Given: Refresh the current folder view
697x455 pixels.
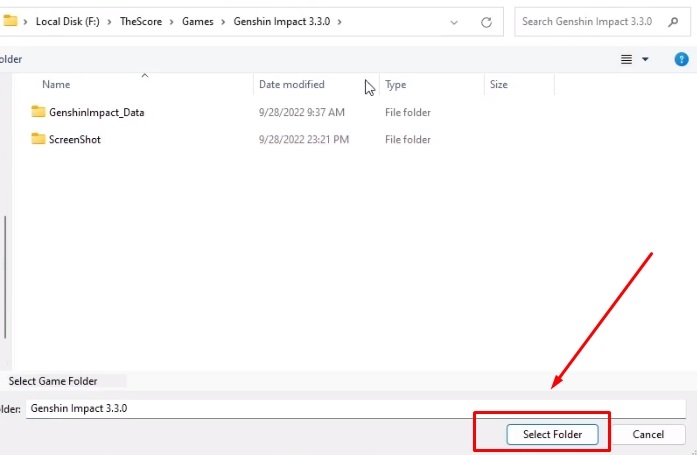Looking at the screenshot, I should [x=486, y=22].
